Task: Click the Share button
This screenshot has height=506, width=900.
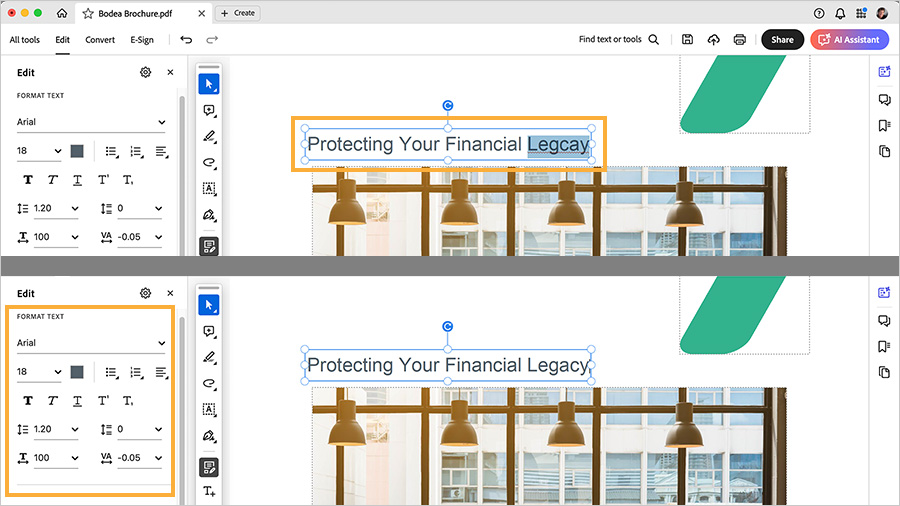Action: (782, 40)
